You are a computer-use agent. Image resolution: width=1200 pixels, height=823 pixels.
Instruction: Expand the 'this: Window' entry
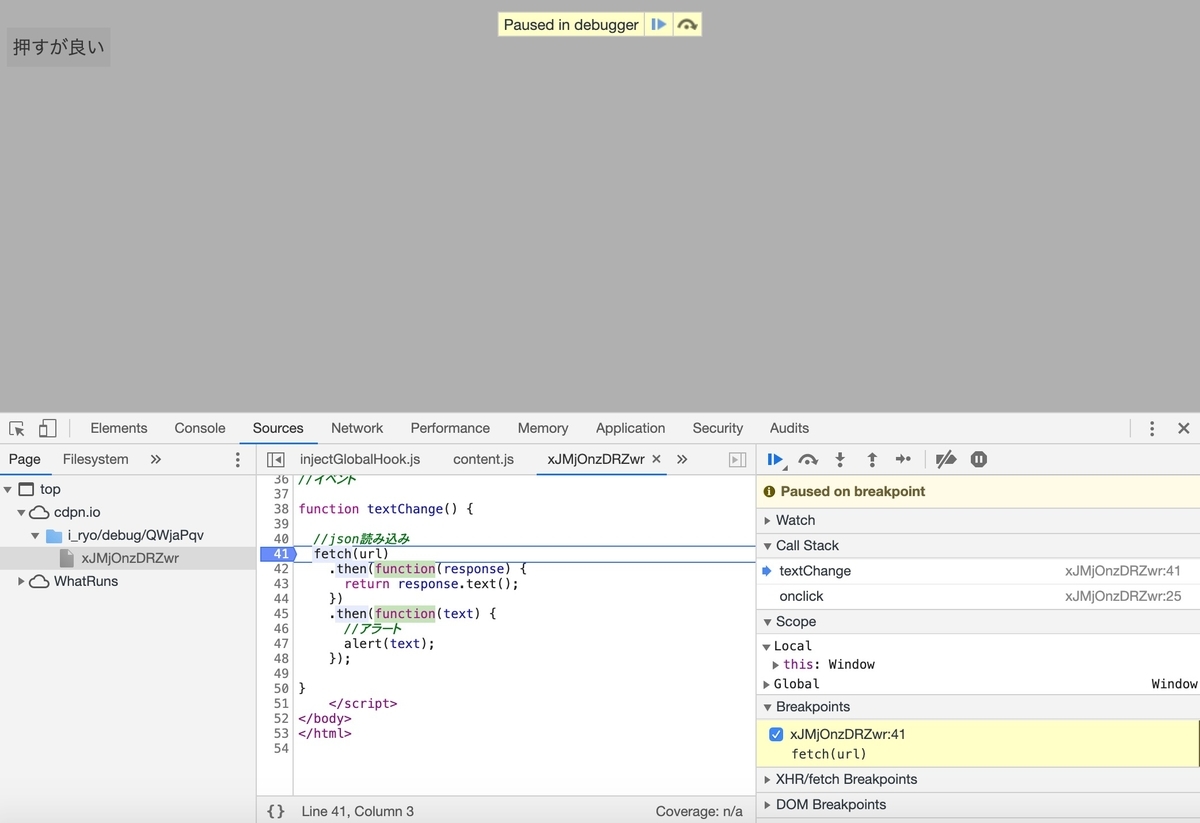pyautogui.click(x=776, y=665)
